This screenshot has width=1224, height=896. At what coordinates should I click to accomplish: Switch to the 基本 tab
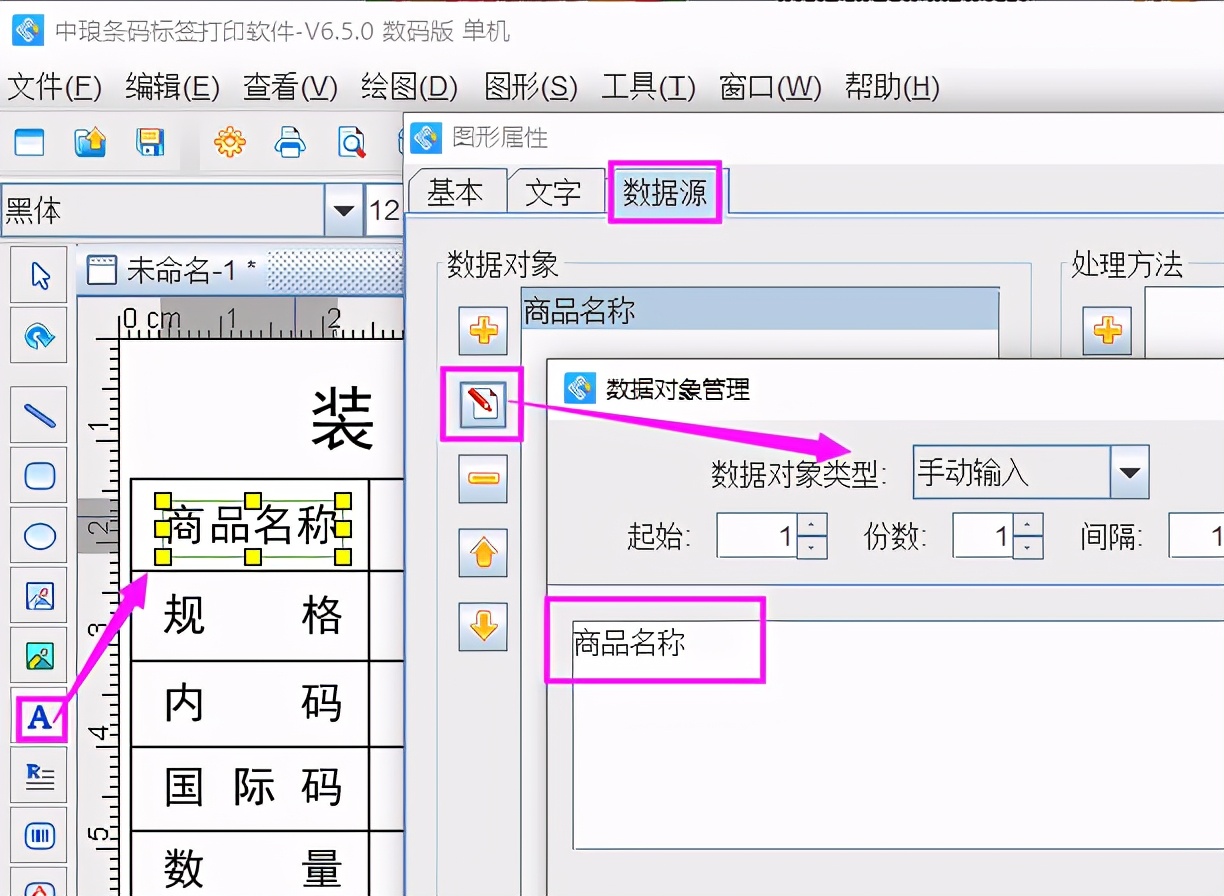[x=455, y=192]
